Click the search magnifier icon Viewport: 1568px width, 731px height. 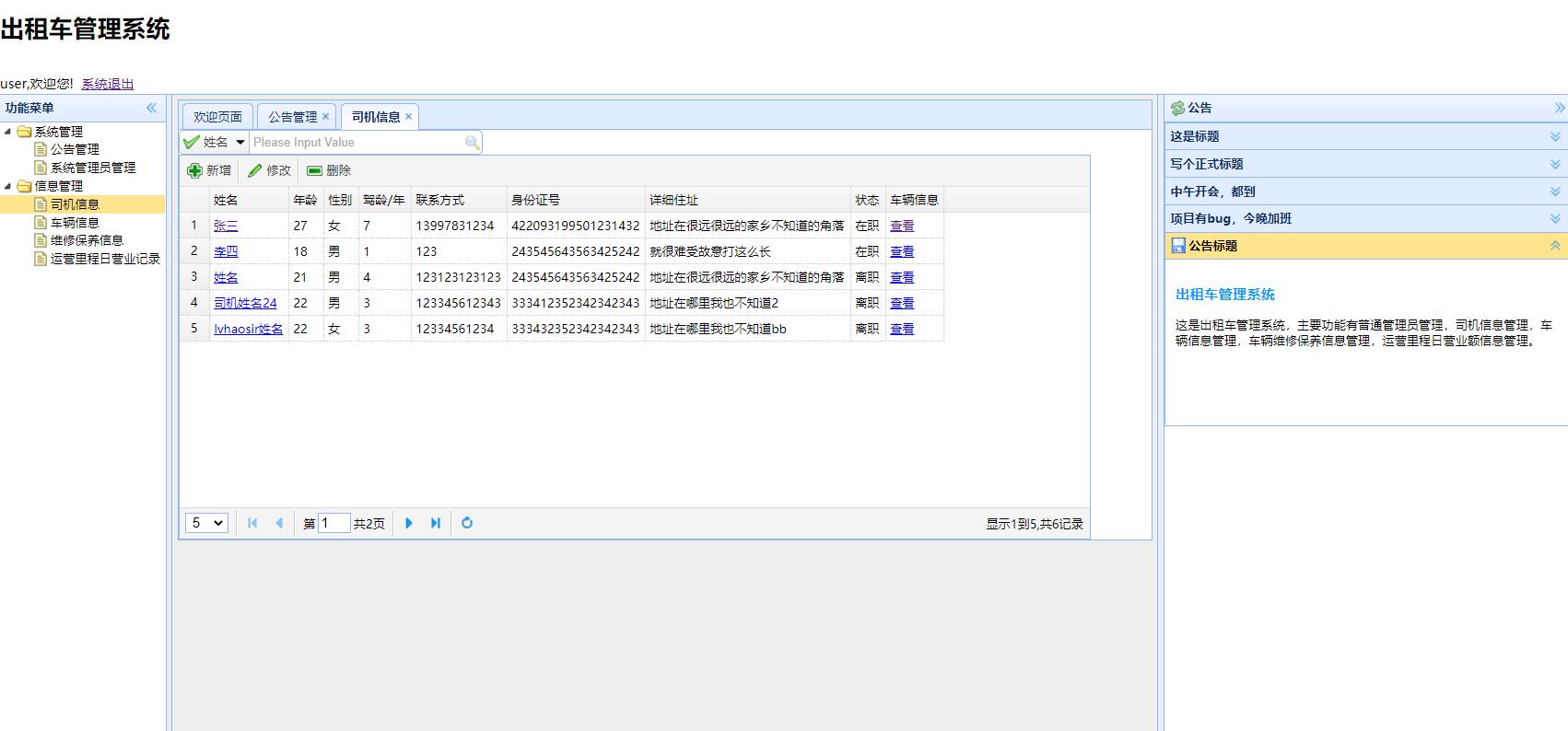point(472,142)
